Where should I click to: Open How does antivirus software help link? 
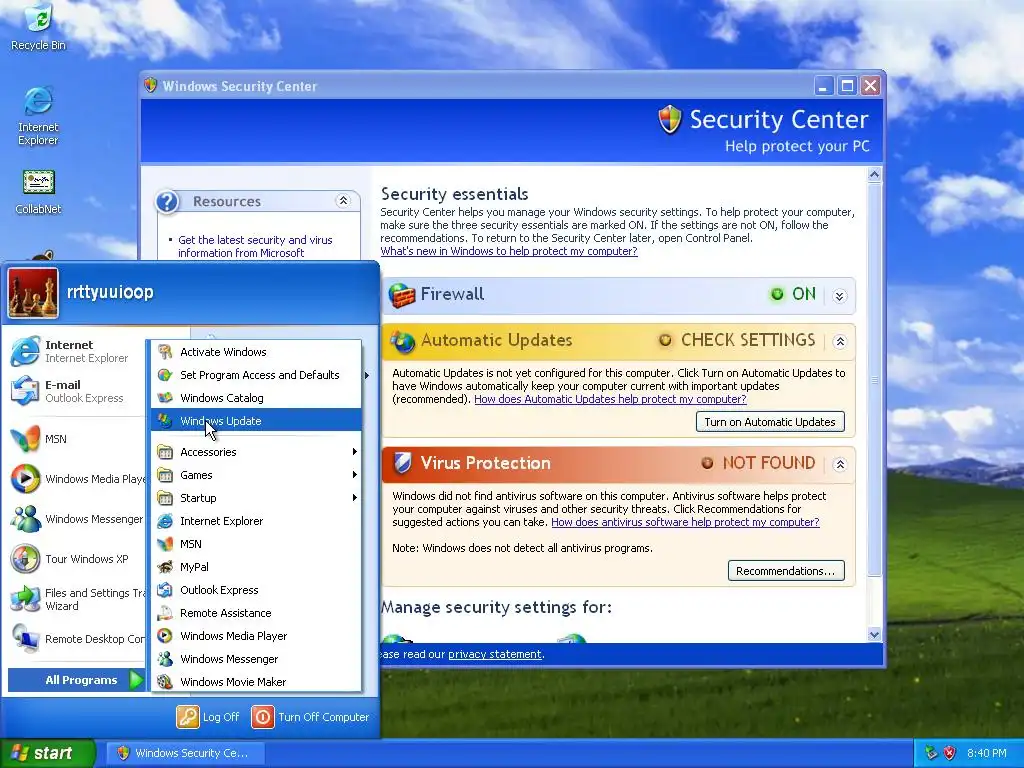click(685, 522)
